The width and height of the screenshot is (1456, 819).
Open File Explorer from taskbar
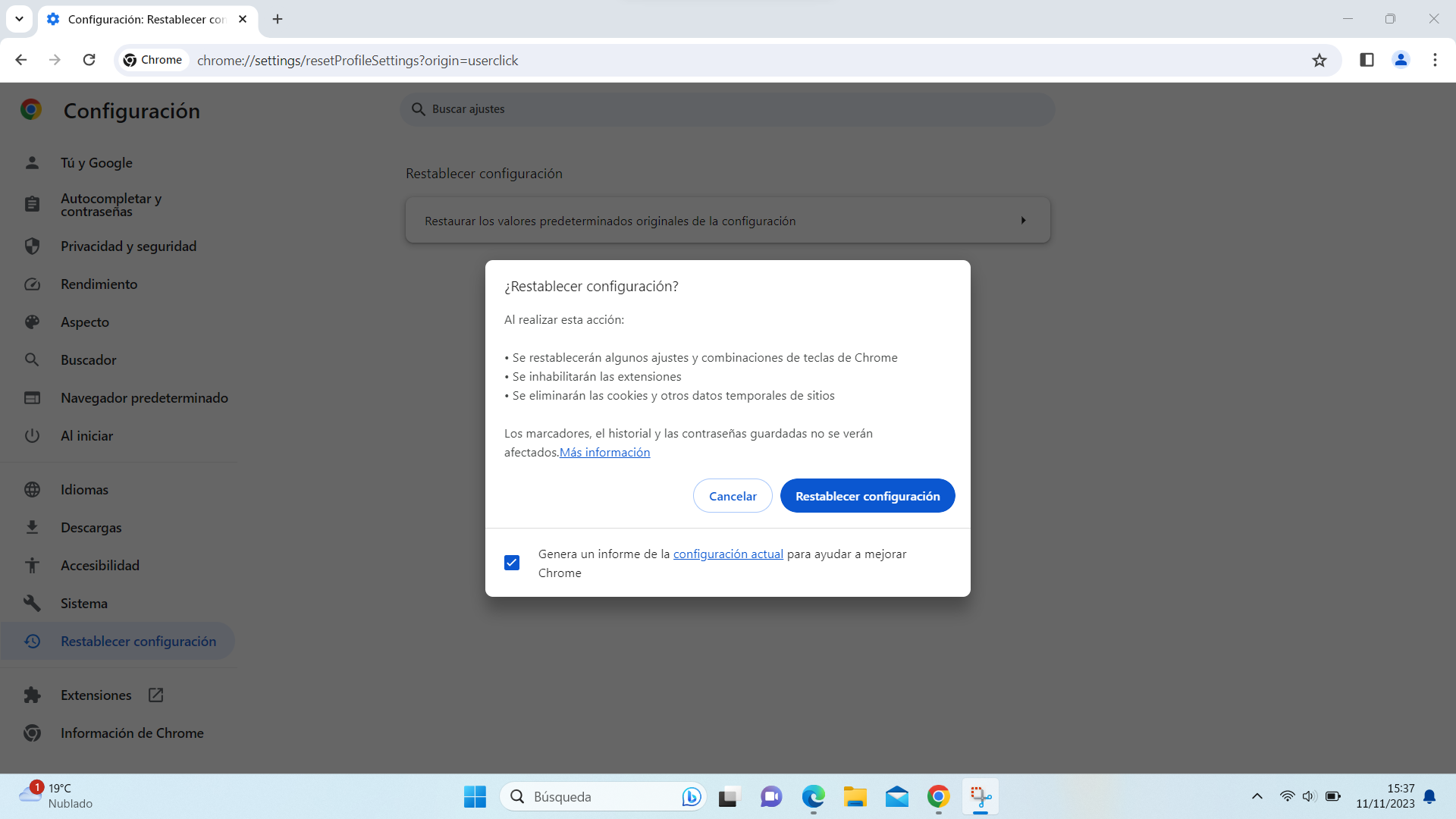click(855, 796)
